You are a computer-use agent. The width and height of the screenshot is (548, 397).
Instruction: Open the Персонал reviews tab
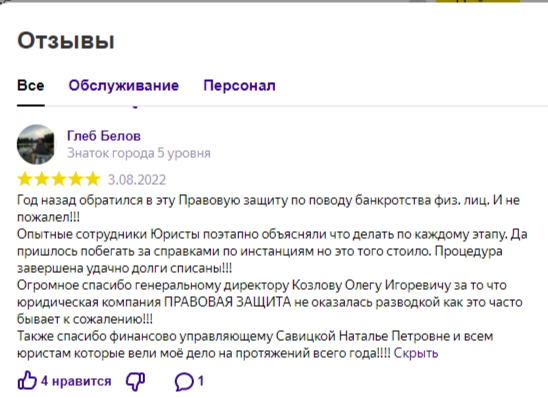click(239, 86)
